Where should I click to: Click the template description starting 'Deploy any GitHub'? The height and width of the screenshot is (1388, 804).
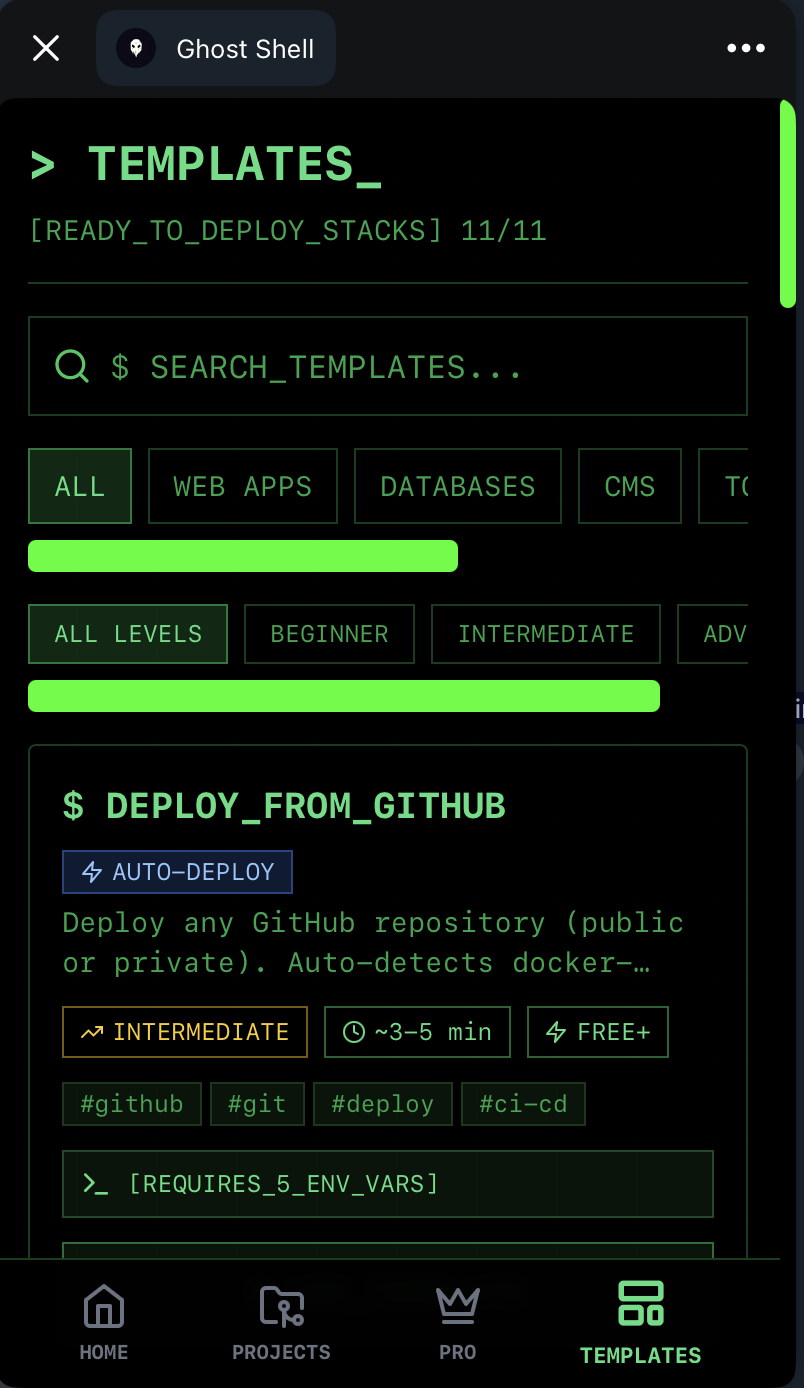373,942
